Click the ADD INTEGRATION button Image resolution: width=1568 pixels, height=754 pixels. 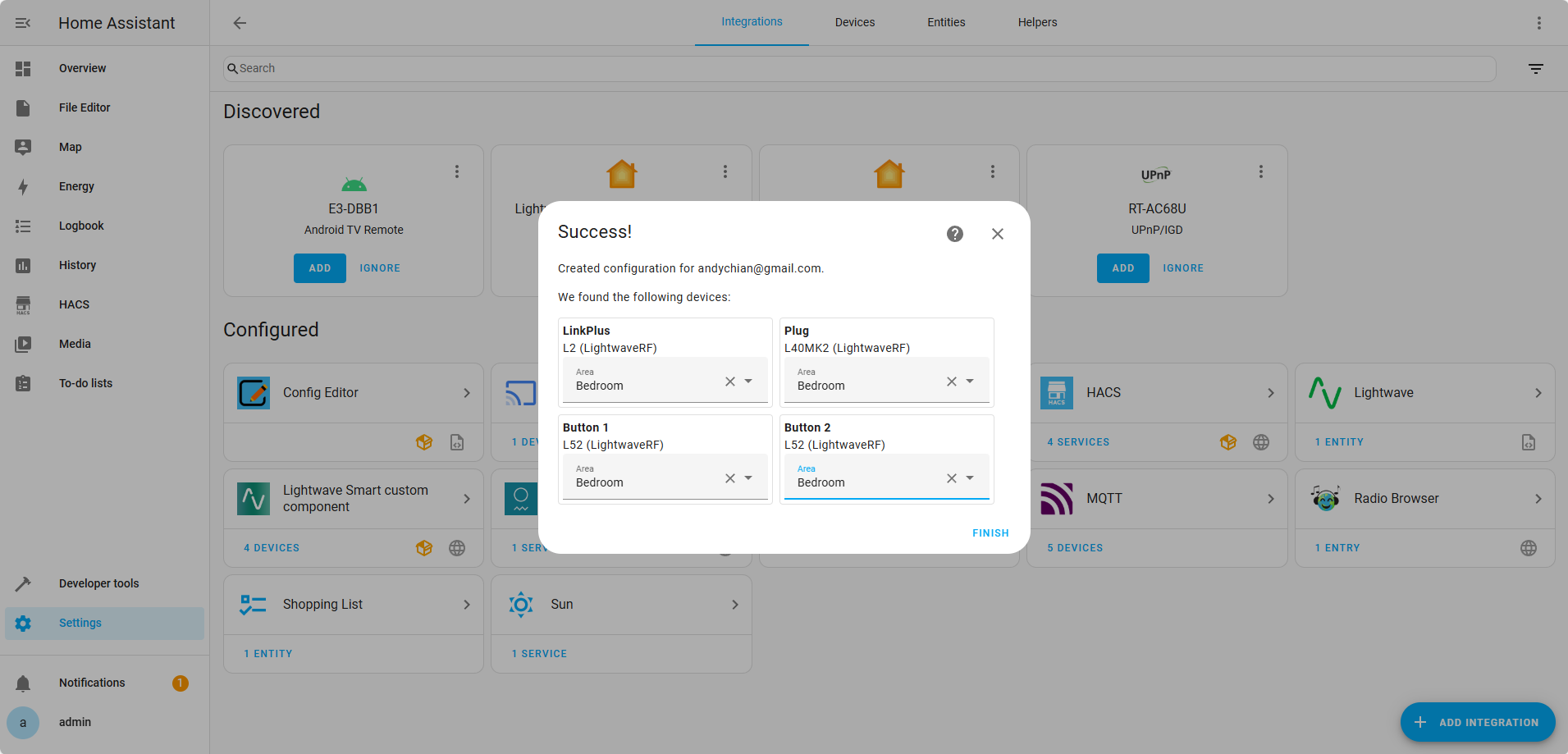[1477, 722]
